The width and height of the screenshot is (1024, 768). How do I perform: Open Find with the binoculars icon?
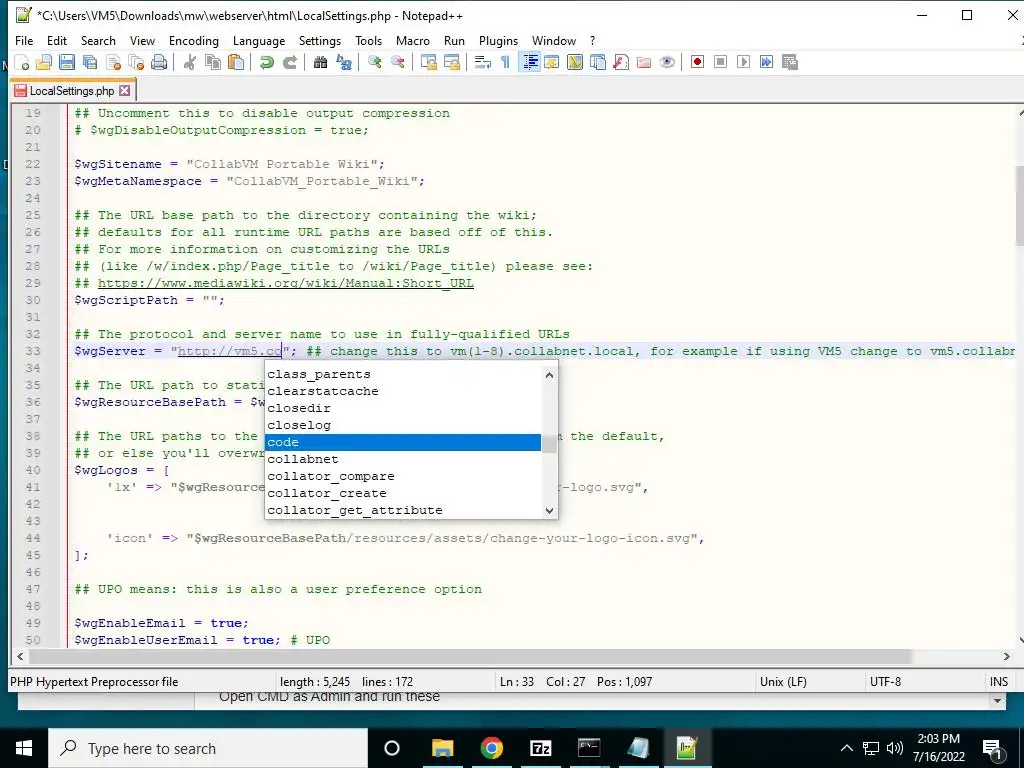320,62
